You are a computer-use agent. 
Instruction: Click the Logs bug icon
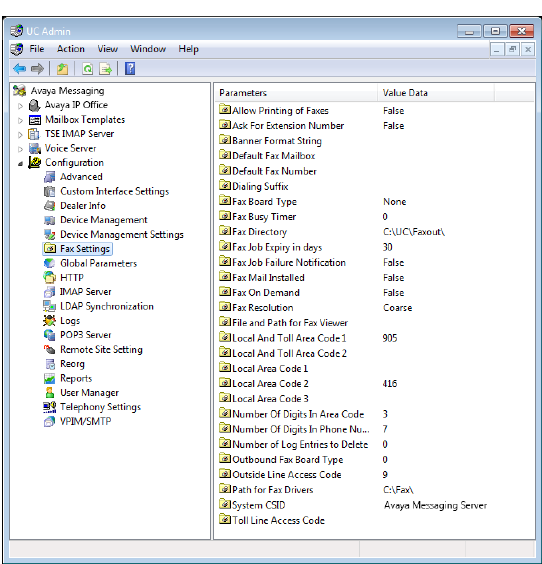[49, 320]
